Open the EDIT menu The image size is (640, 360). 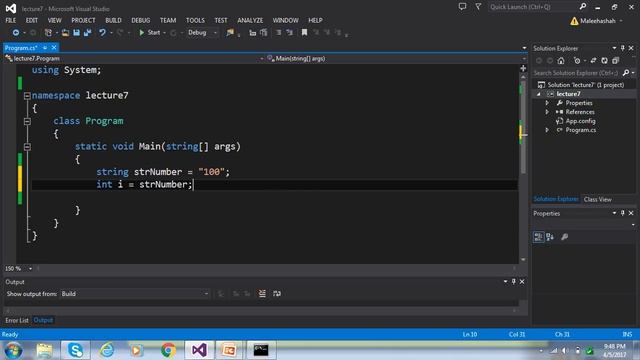pos(31,20)
